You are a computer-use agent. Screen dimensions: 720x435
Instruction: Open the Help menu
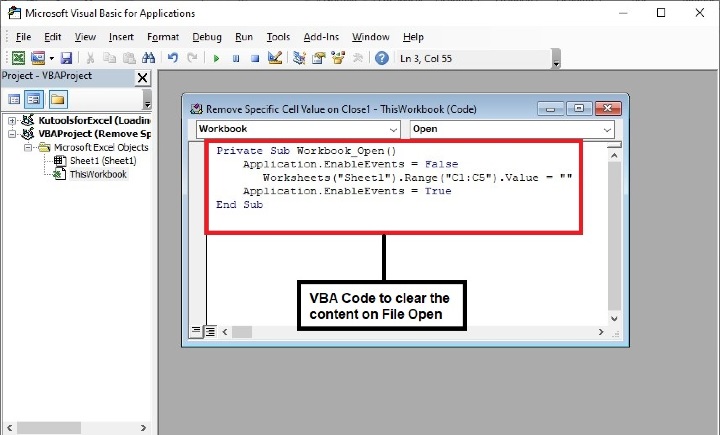[x=413, y=37]
